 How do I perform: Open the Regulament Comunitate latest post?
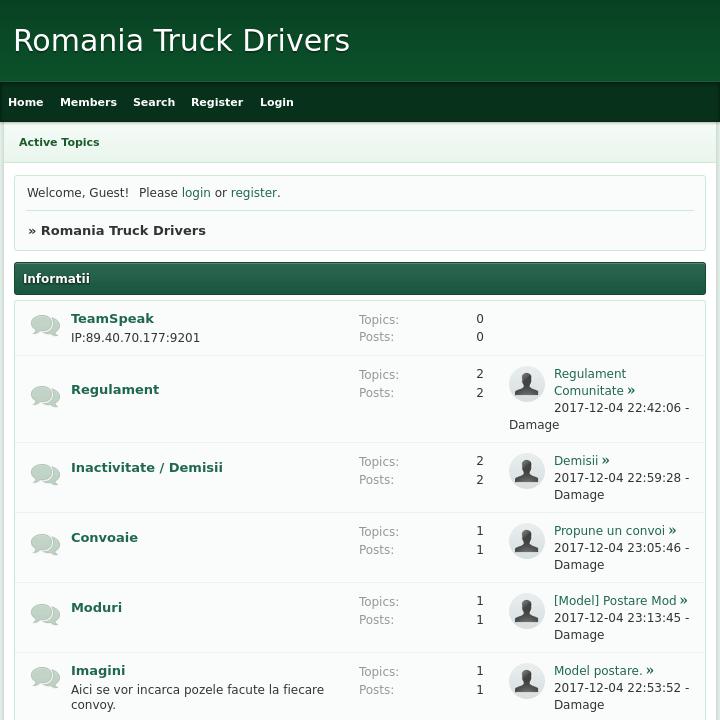[590, 382]
